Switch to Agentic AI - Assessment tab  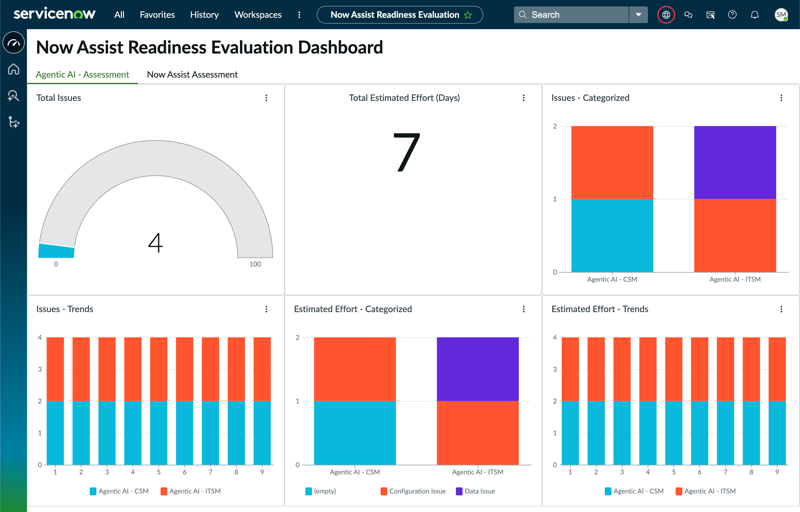coord(82,74)
